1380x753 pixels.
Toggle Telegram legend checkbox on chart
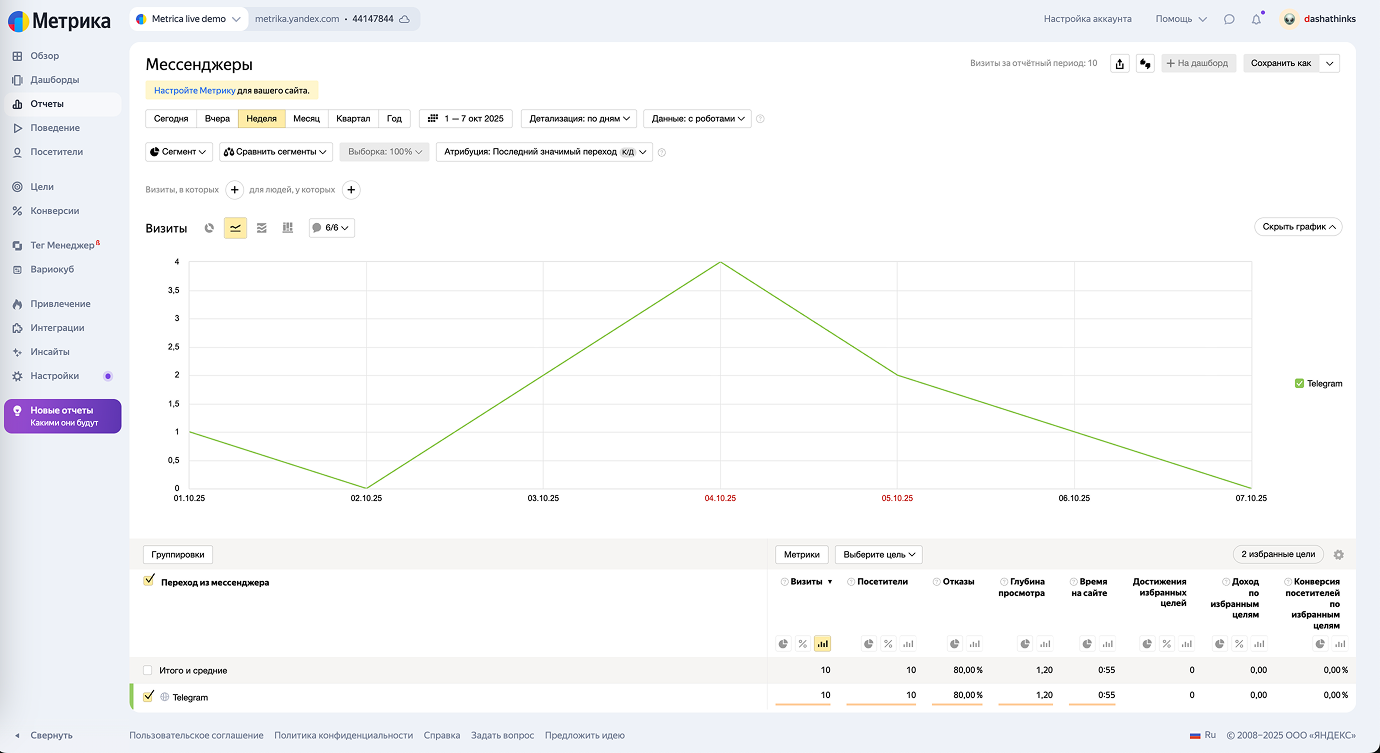1299,383
